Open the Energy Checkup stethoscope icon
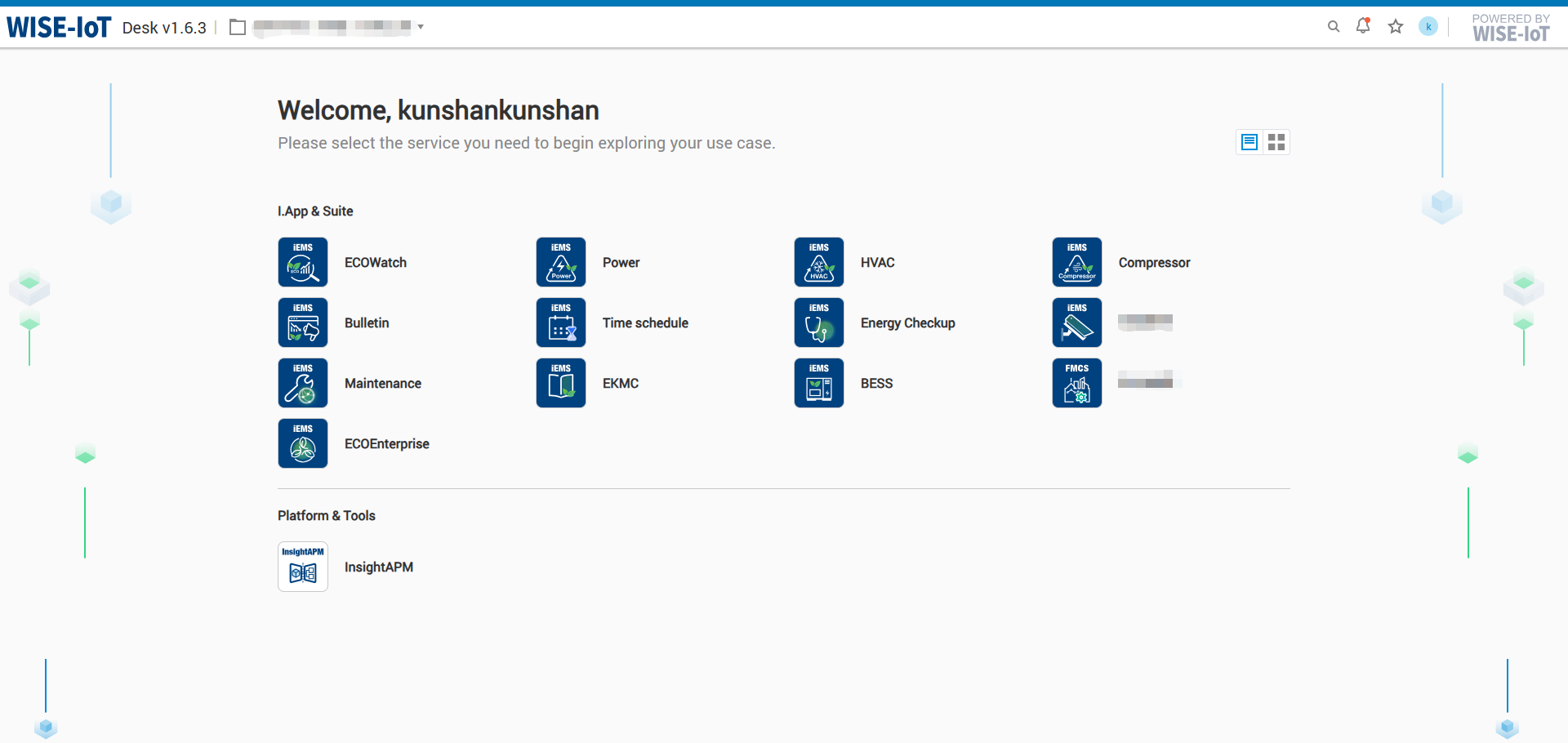The height and width of the screenshot is (743, 1568). (818, 323)
